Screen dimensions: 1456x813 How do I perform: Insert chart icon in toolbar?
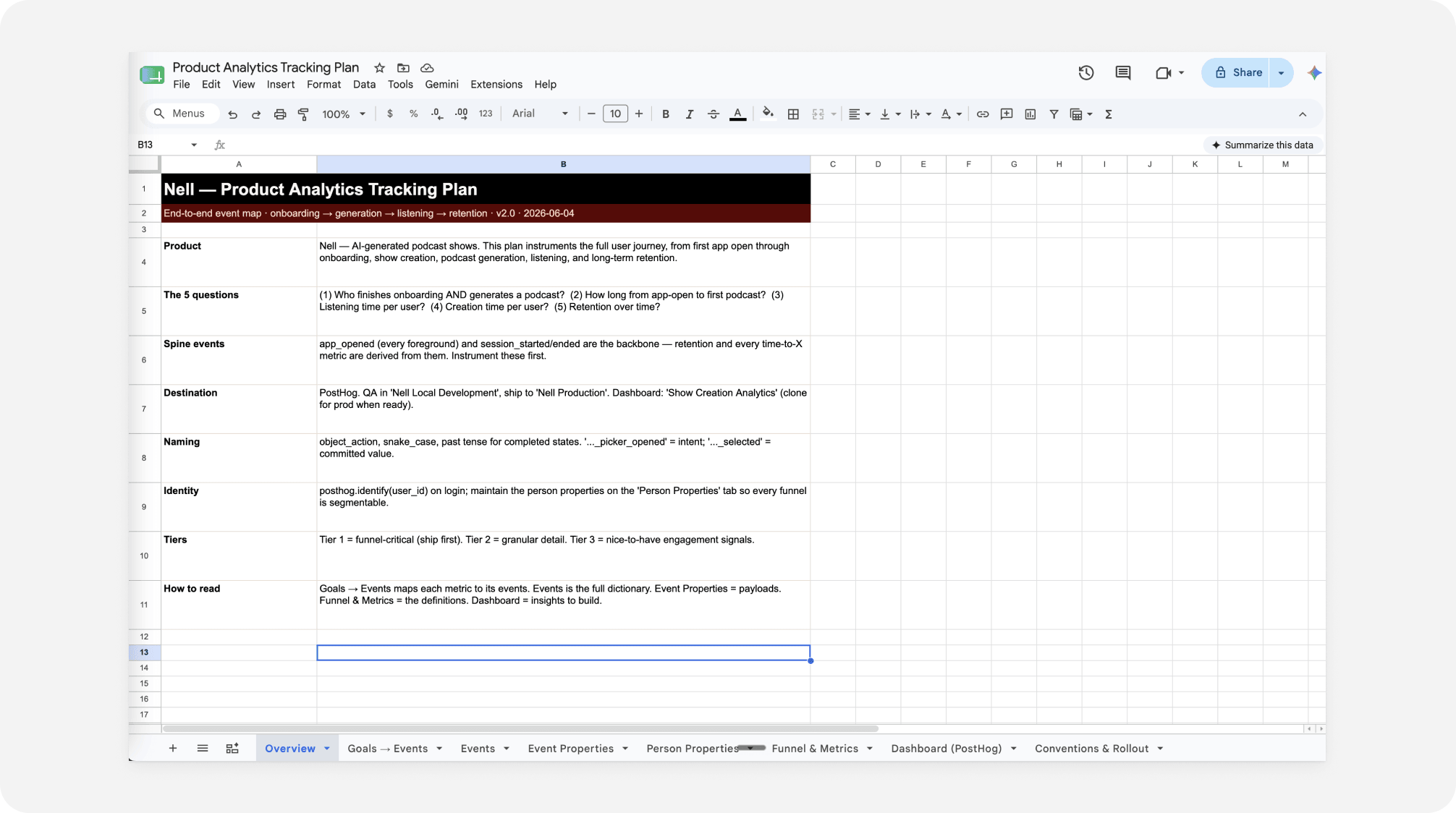click(x=1030, y=114)
